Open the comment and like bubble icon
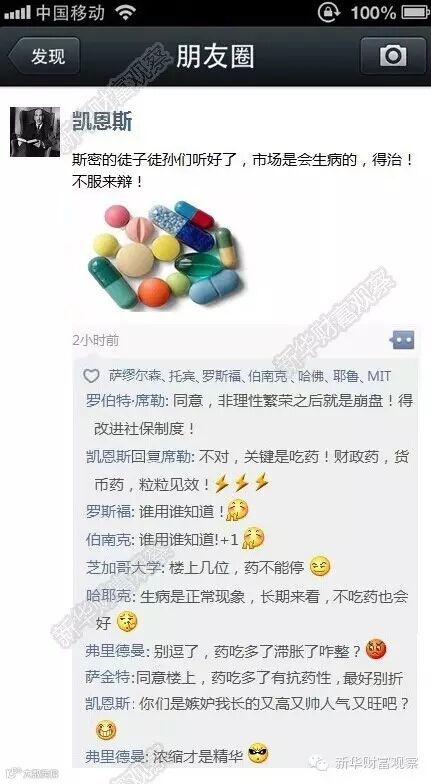431x784 pixels. (x=402, y=340)
